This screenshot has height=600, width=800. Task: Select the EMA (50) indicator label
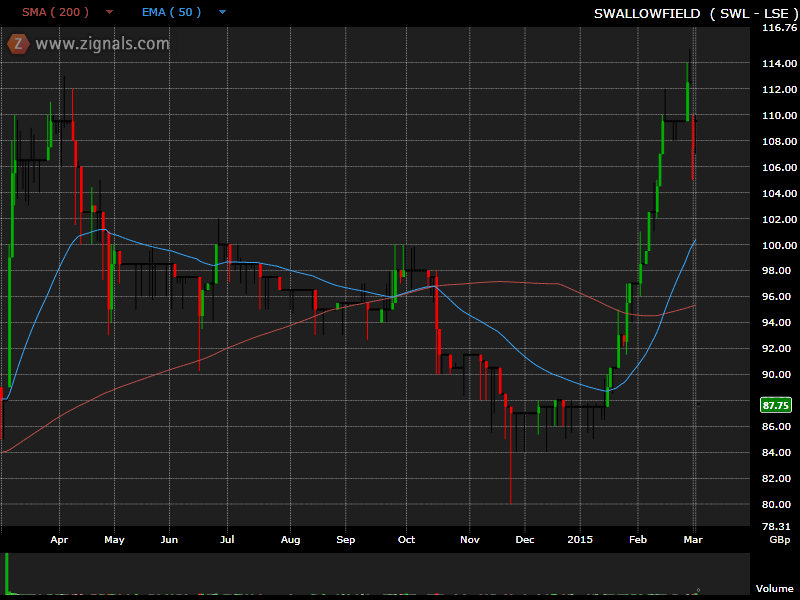point(171,13)
